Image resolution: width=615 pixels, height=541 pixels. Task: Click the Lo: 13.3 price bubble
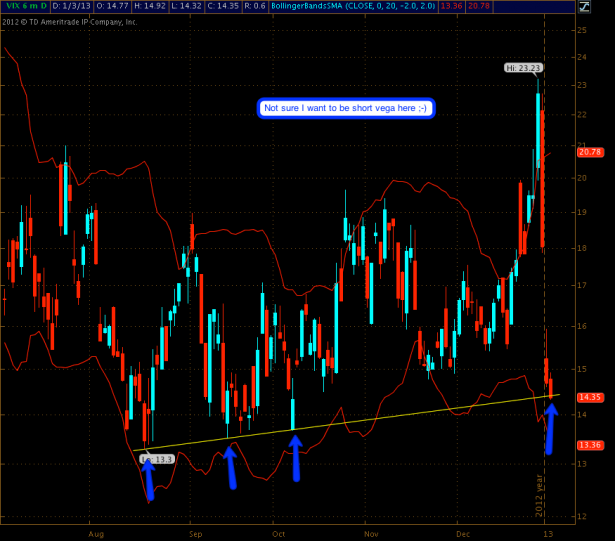pos(158,458)
